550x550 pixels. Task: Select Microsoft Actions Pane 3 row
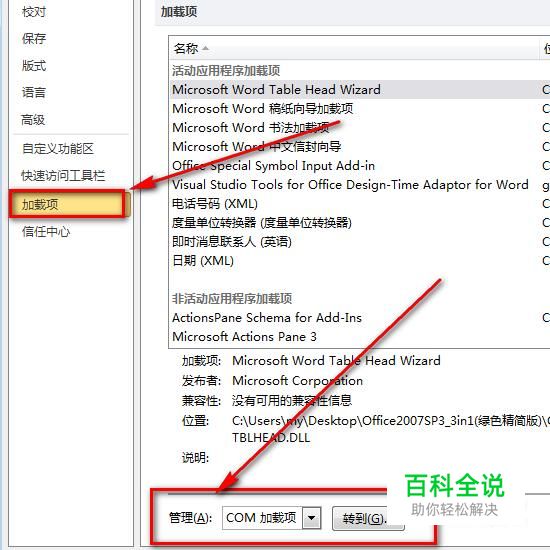359,336
